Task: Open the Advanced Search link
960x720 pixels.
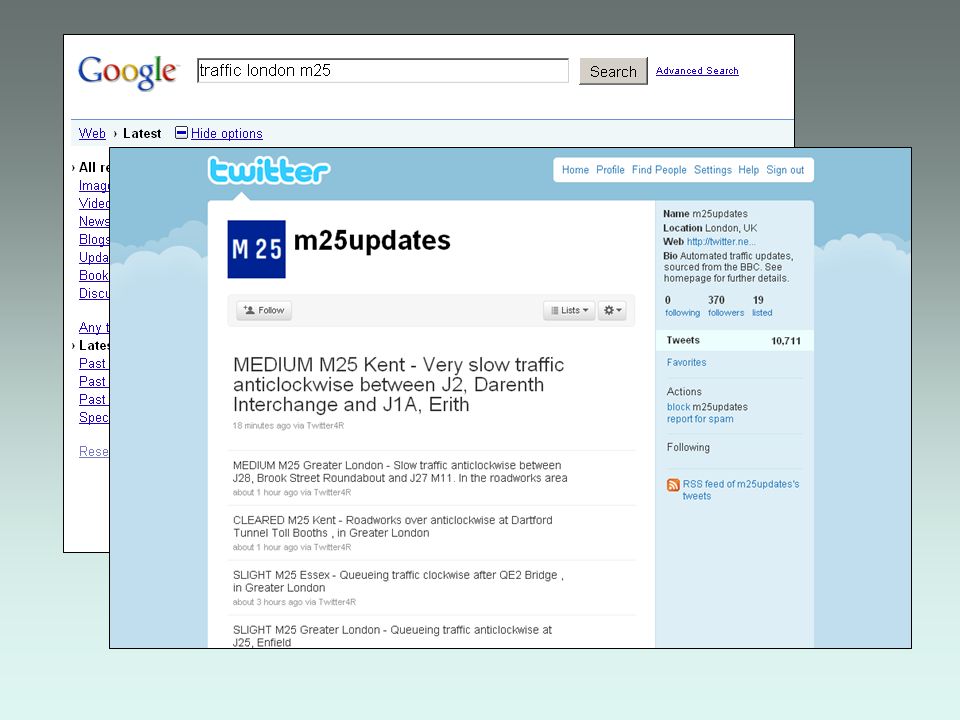Action: (x=697, y=71)
